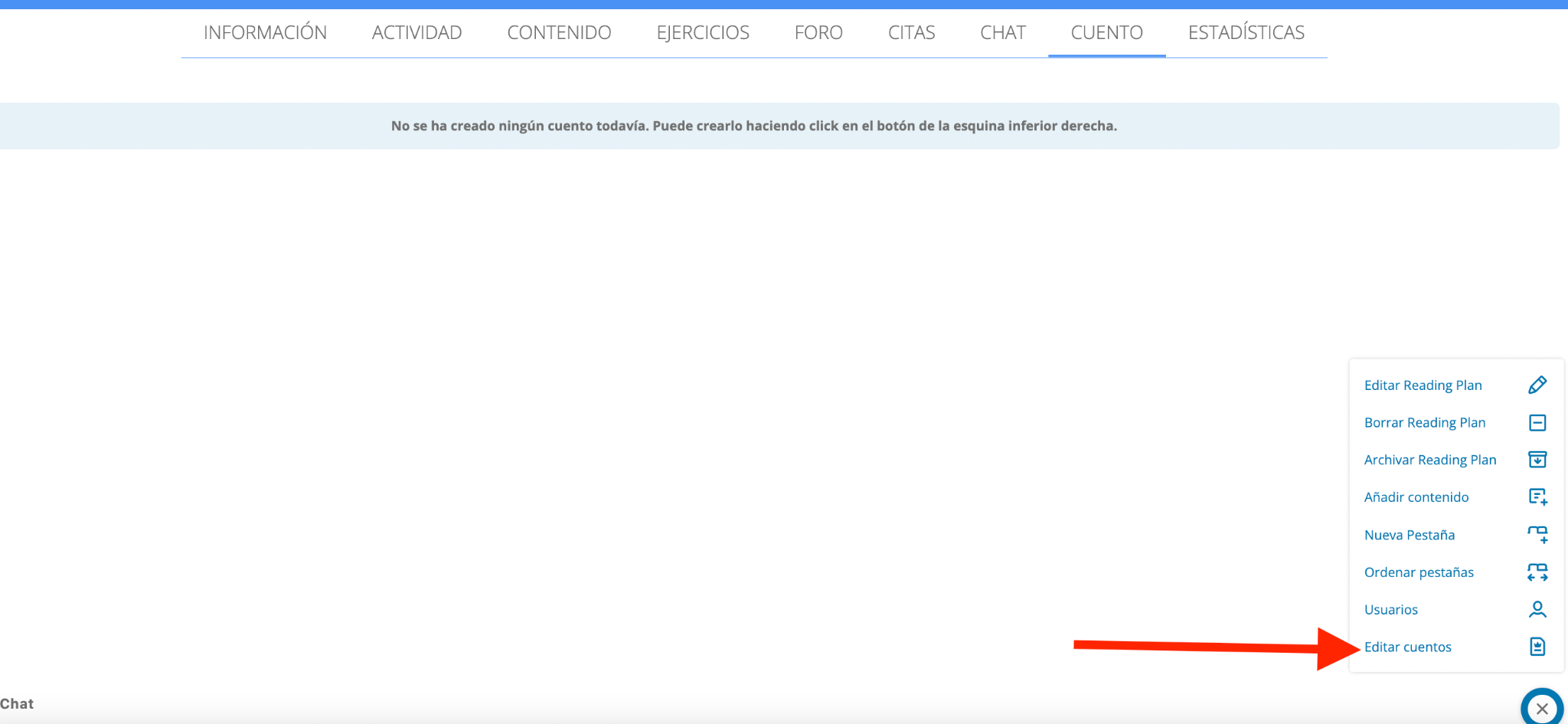Switch to the CITAS tab

coord(911,32)
